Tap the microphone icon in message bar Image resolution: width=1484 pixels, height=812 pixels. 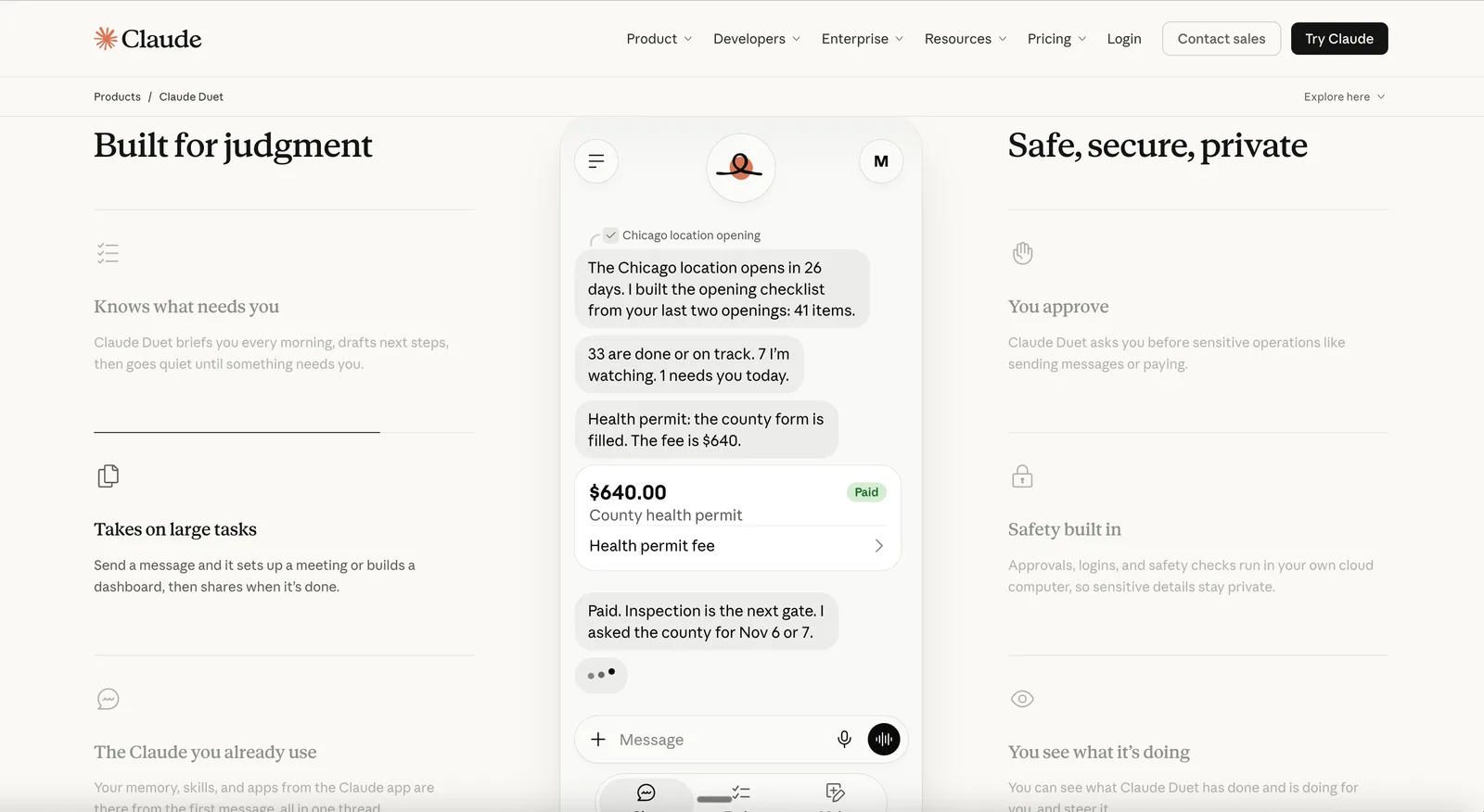[844, 739]
